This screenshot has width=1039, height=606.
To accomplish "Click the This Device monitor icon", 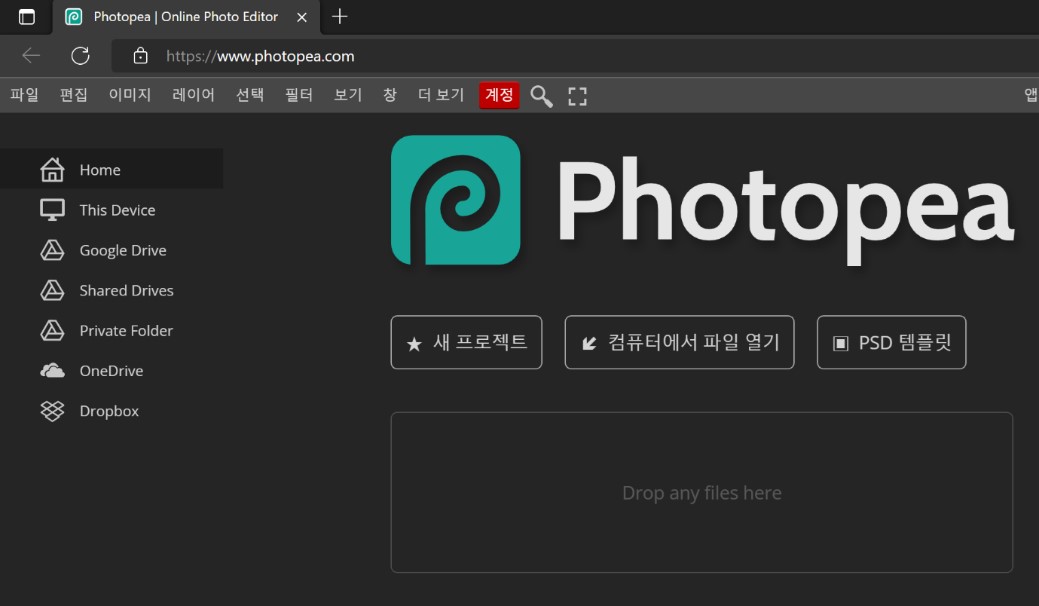I will pos(52,210).
